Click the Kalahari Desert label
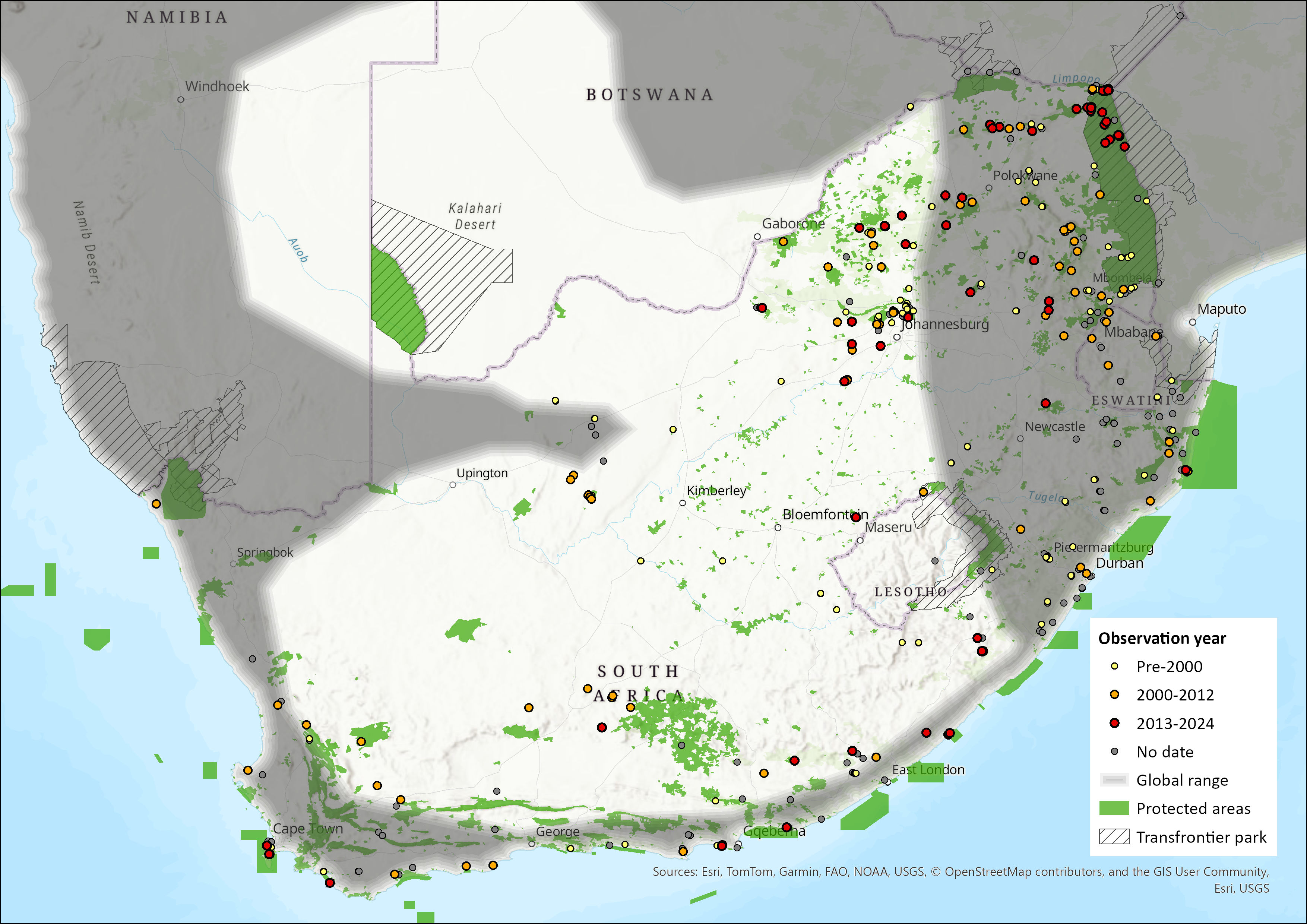 click(475, 216)
